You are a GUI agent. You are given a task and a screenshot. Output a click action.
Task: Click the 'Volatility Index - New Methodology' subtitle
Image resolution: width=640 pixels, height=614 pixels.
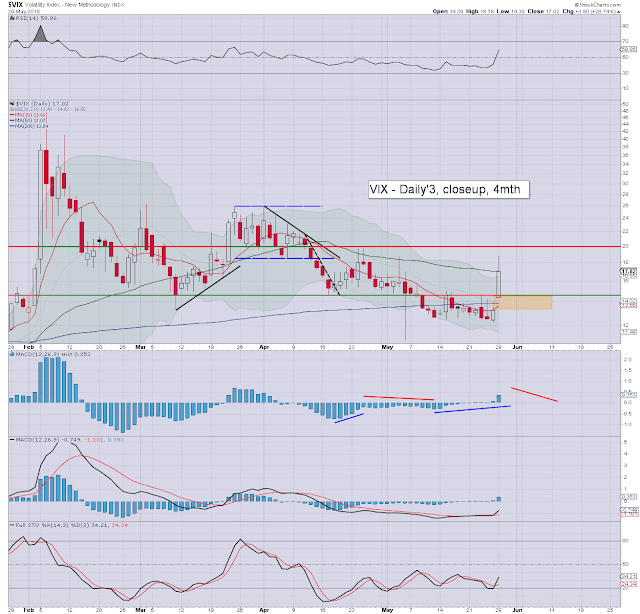[67, 5]
